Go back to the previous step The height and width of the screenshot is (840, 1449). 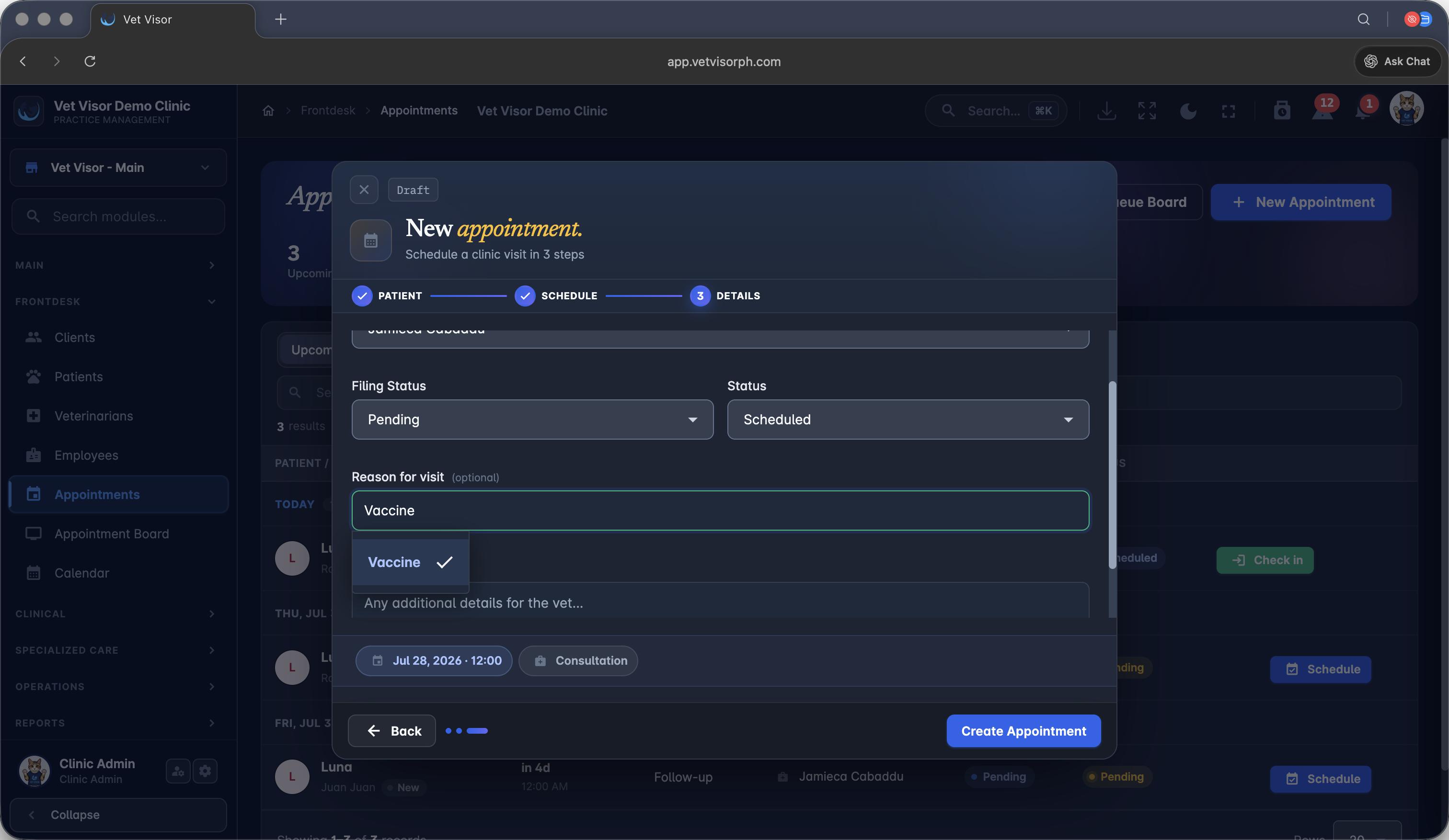(x=392, y=731)
